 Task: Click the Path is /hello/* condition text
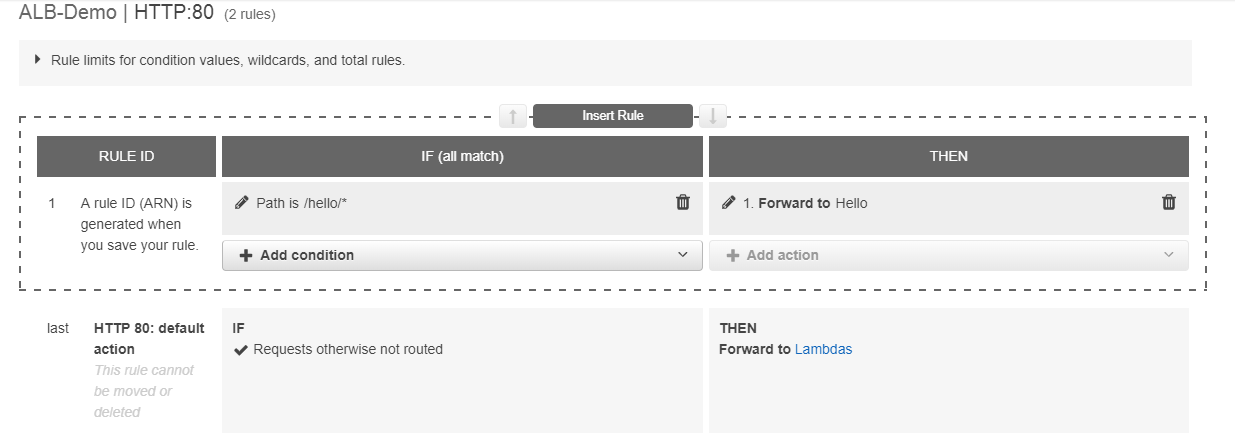[x=302, y=203]
